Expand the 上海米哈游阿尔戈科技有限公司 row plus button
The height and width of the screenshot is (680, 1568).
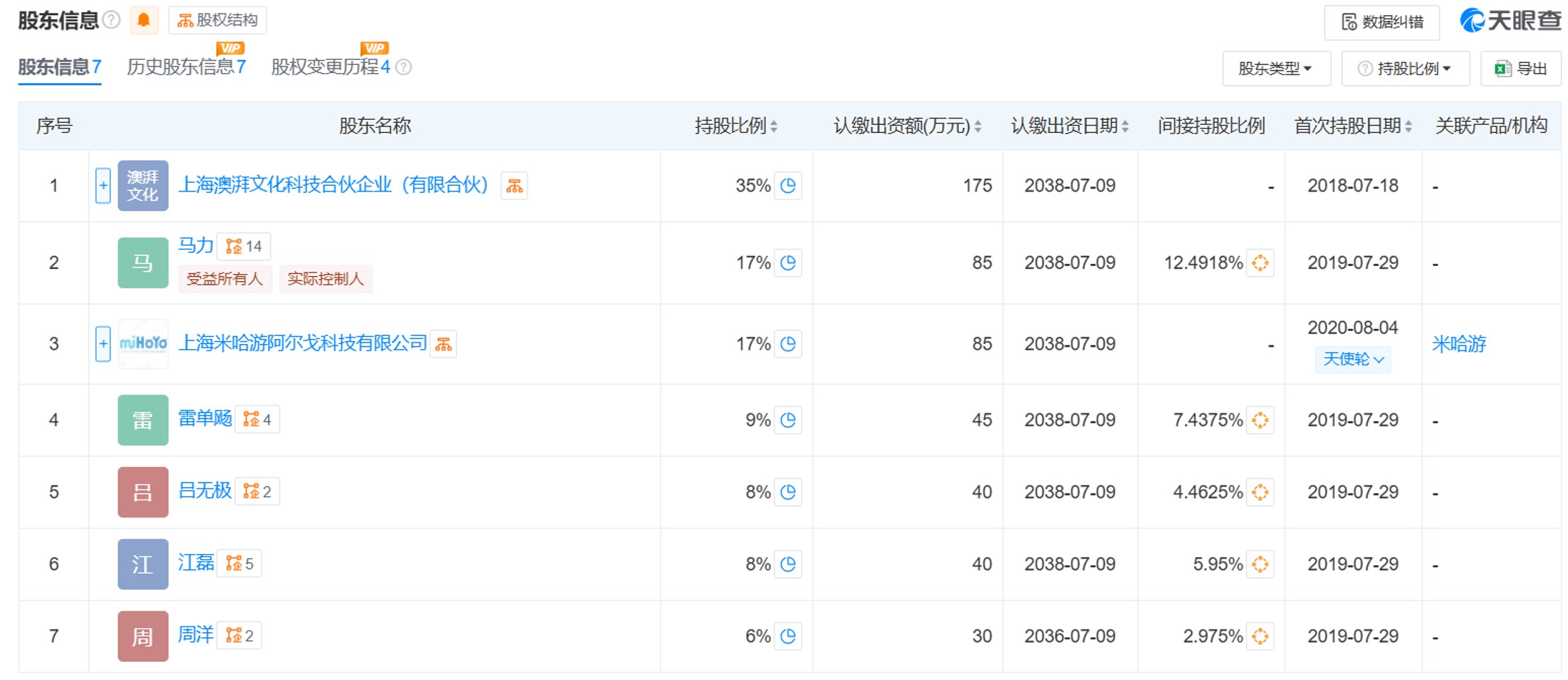click(103, 344)
